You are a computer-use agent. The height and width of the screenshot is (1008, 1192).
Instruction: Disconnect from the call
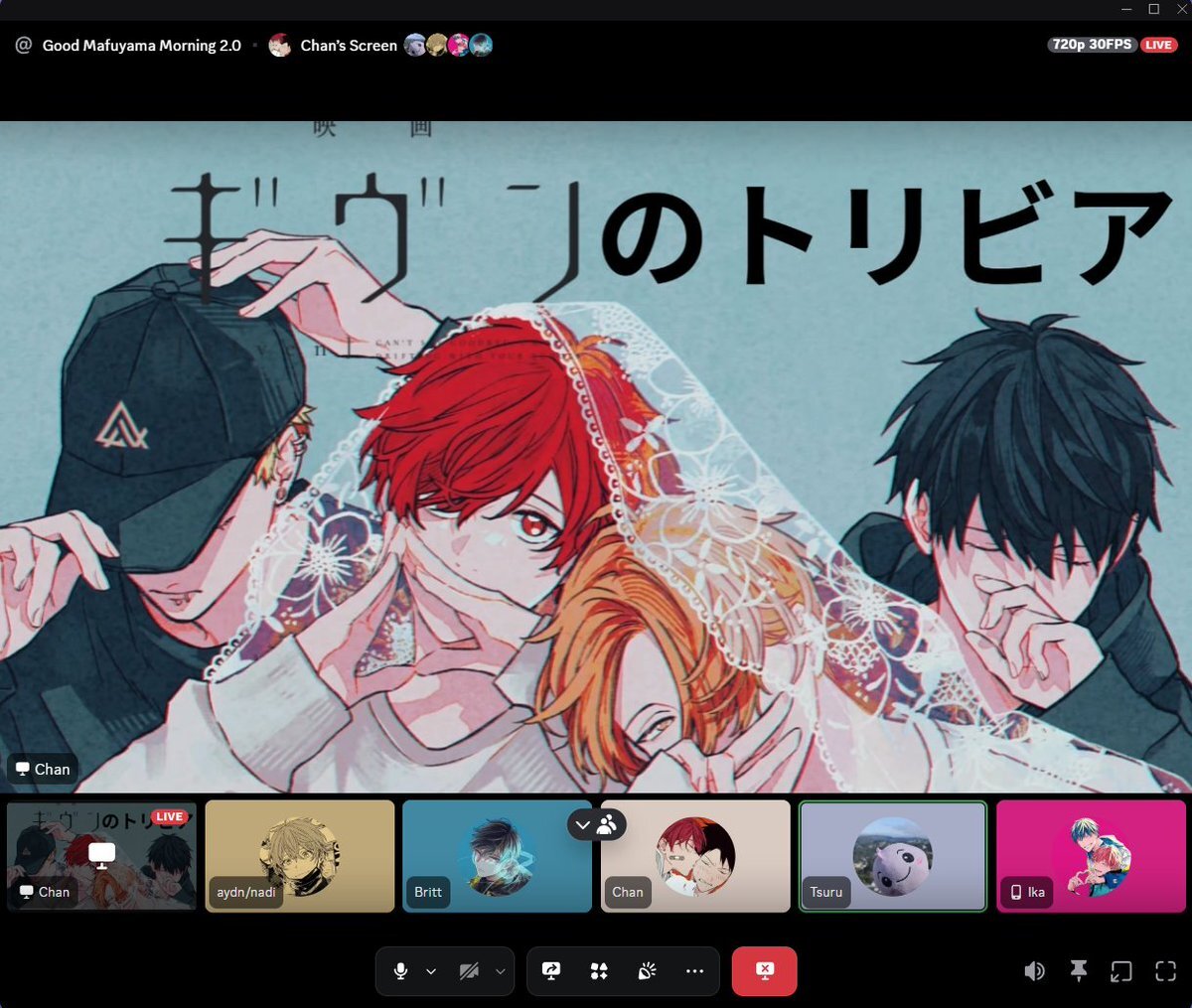764,971
